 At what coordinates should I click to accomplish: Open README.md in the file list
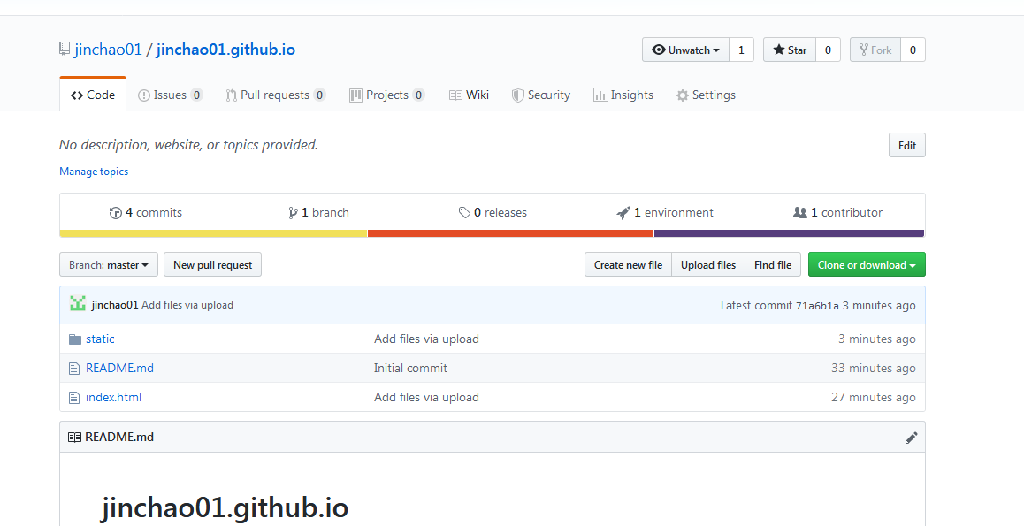[120, 368]
